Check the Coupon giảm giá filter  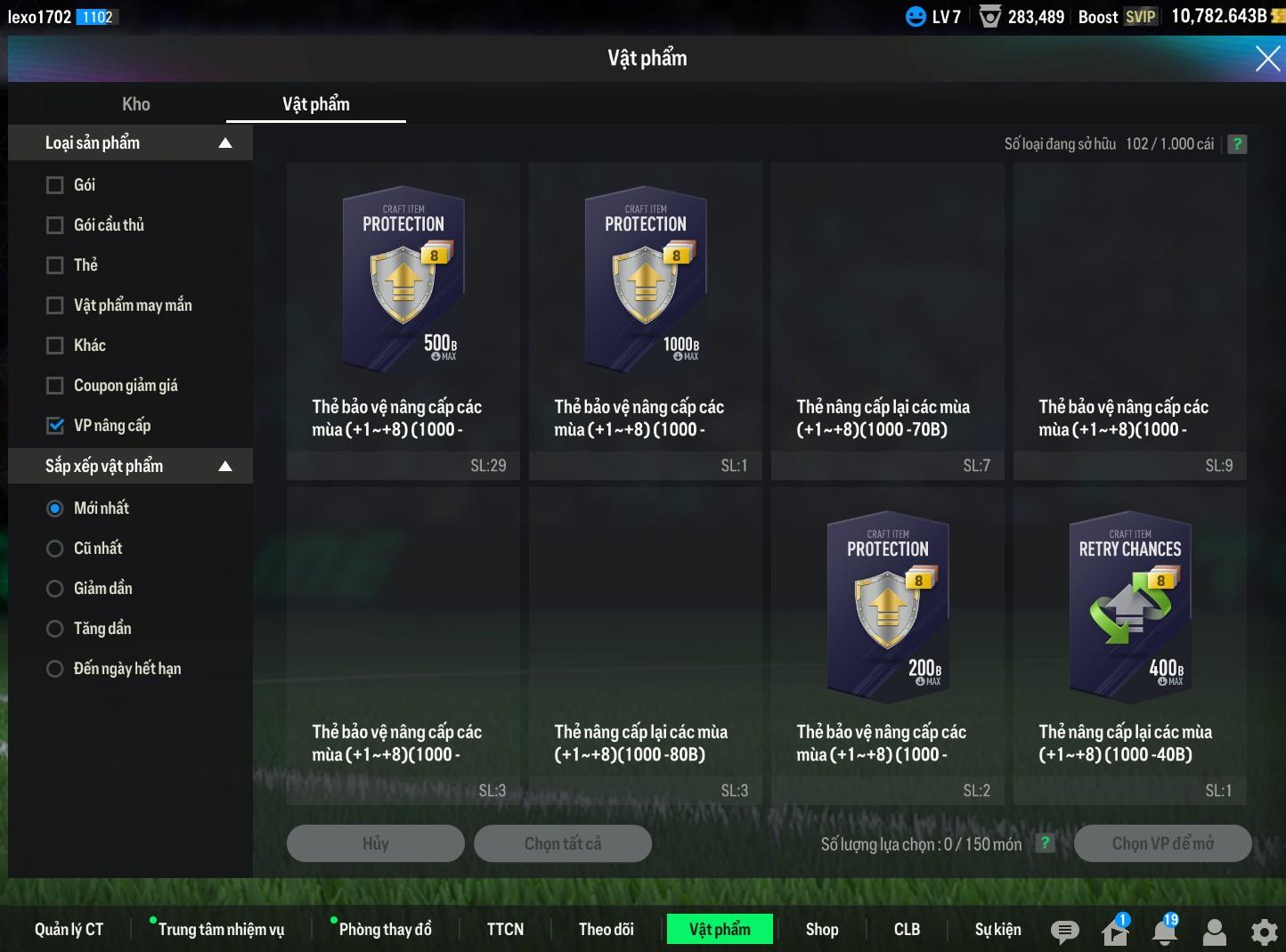pos(55,386)
